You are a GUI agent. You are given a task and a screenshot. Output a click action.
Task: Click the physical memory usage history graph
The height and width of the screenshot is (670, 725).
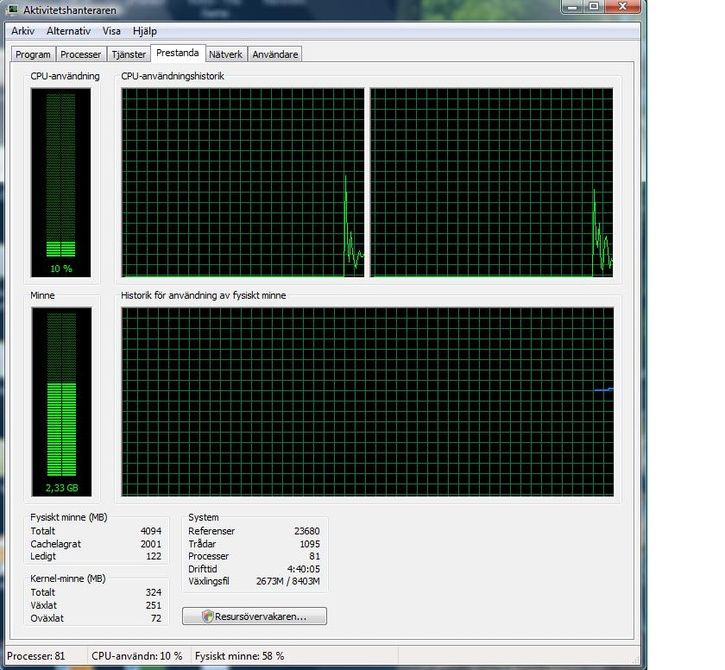tap(367, 401)
